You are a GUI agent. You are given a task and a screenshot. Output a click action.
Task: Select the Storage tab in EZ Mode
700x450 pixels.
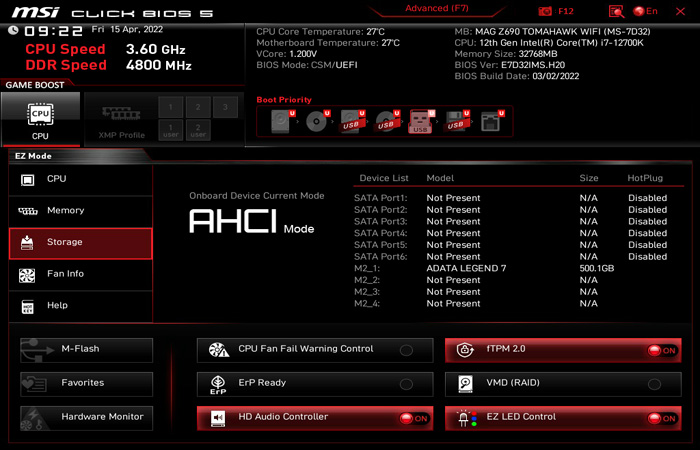(x=80, y=243)
